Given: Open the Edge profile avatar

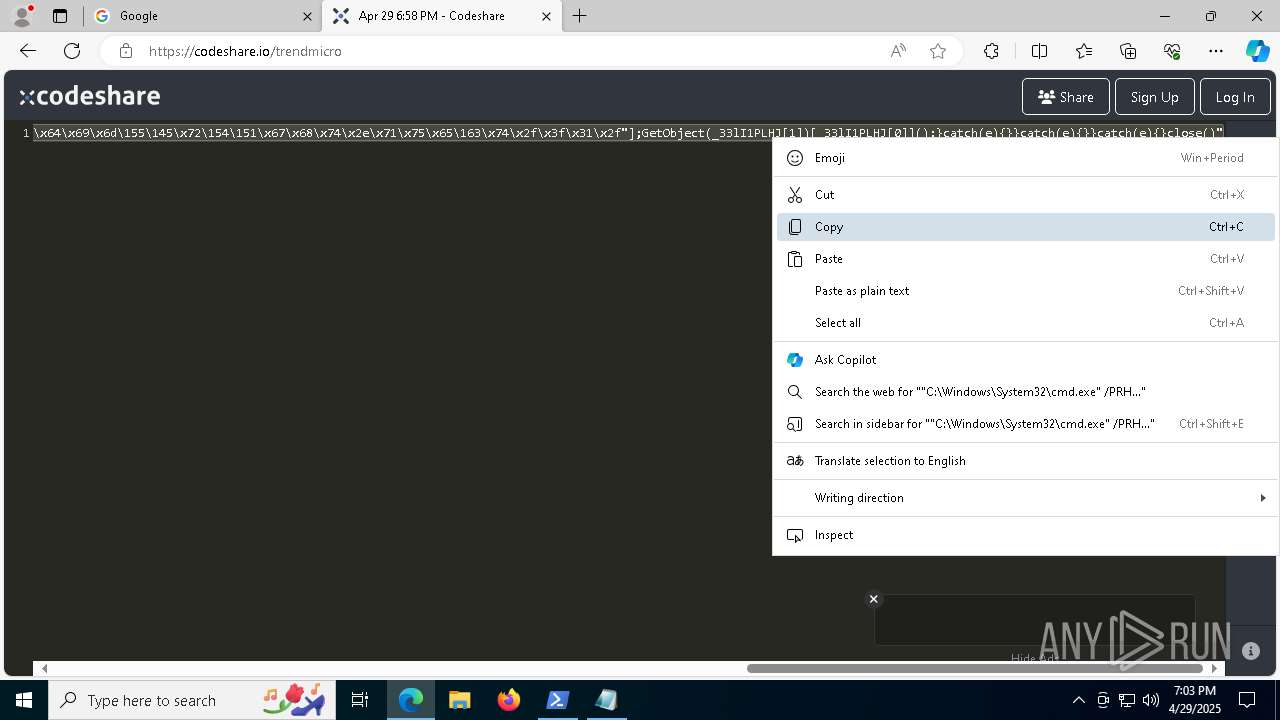Looking at the screenshot, I should pos(22,15).
